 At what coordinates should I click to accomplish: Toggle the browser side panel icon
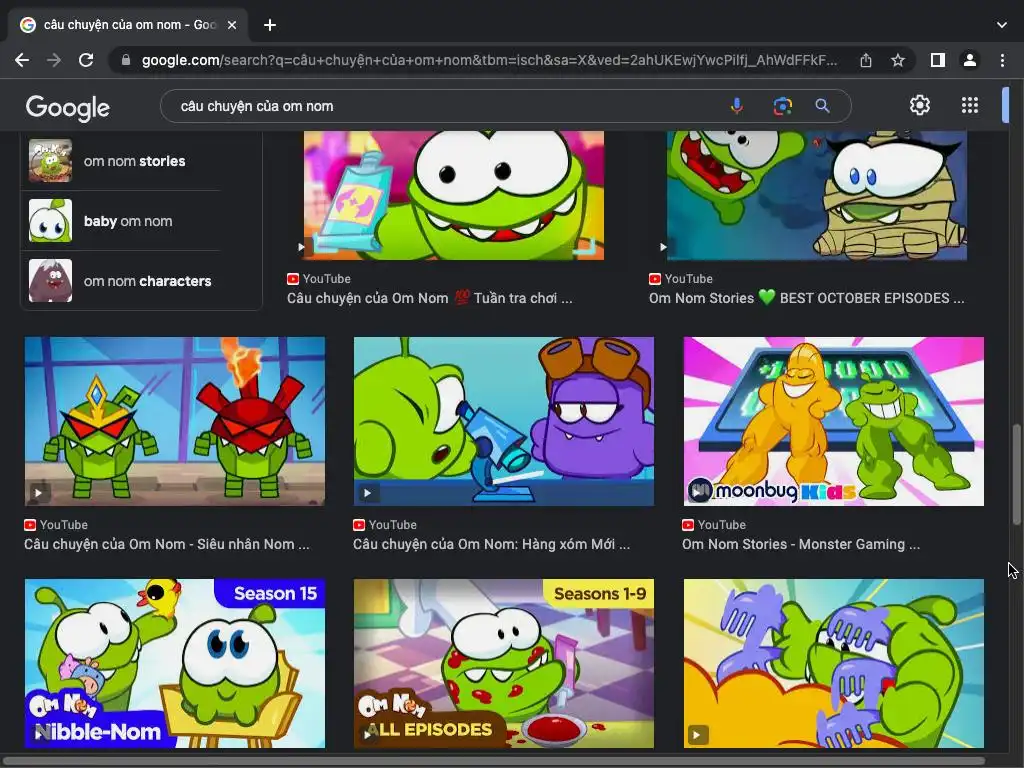click(938, 60)
